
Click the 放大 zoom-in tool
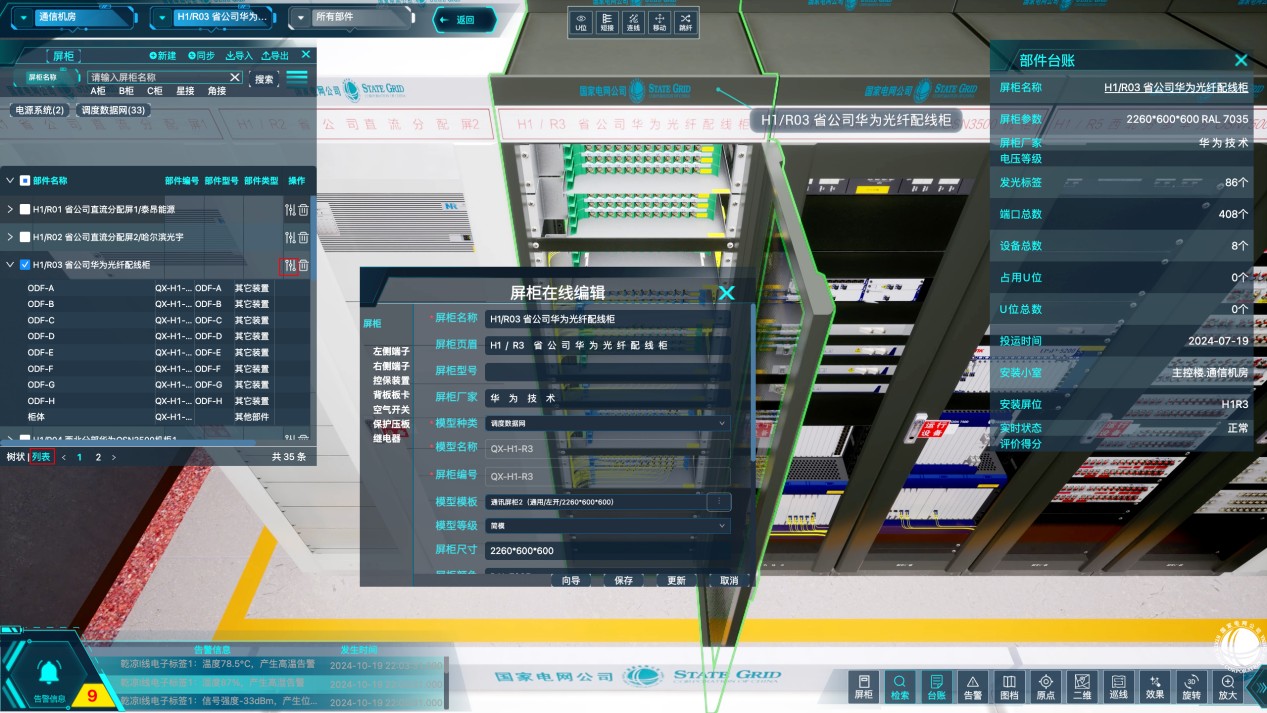[1227, 686]
